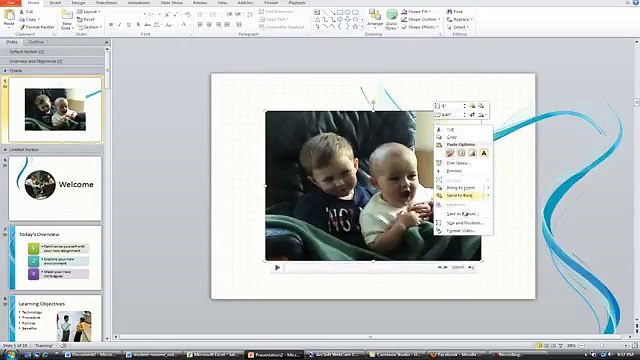Click the Paste icon in Clipboard group

[9, 16]
